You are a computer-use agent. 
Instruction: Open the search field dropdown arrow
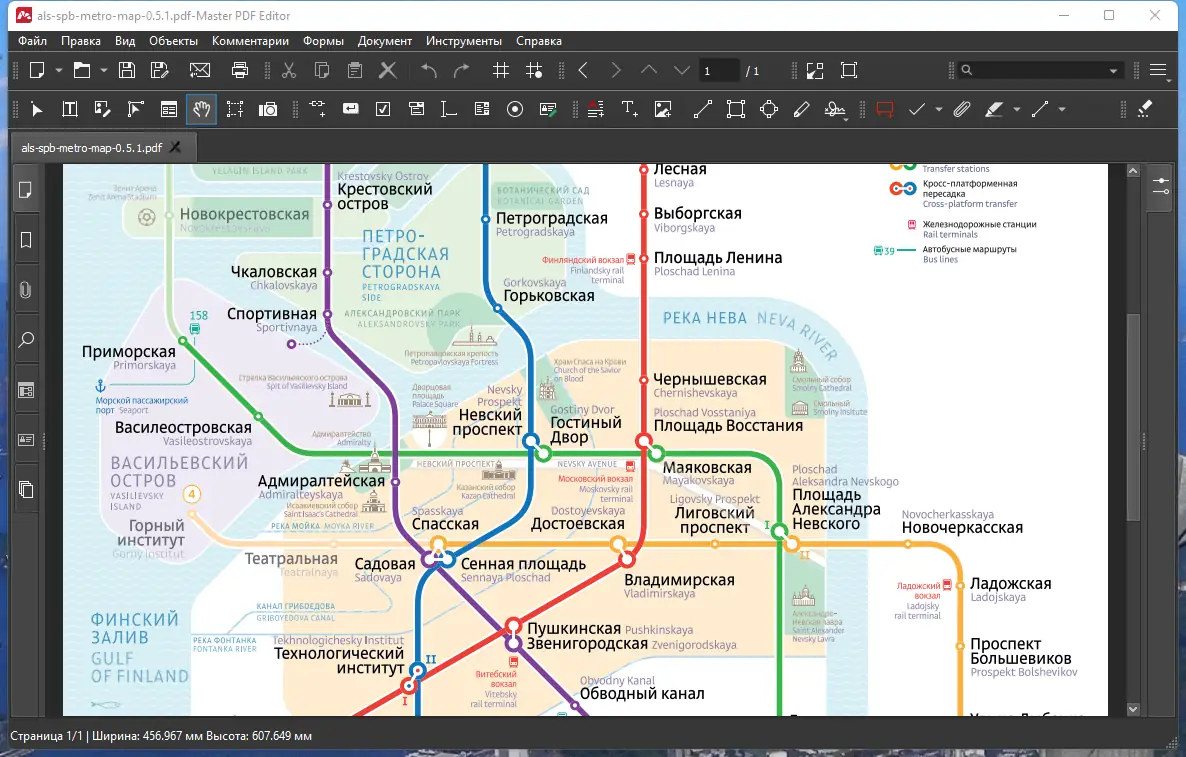click(x=1113, y=70)
